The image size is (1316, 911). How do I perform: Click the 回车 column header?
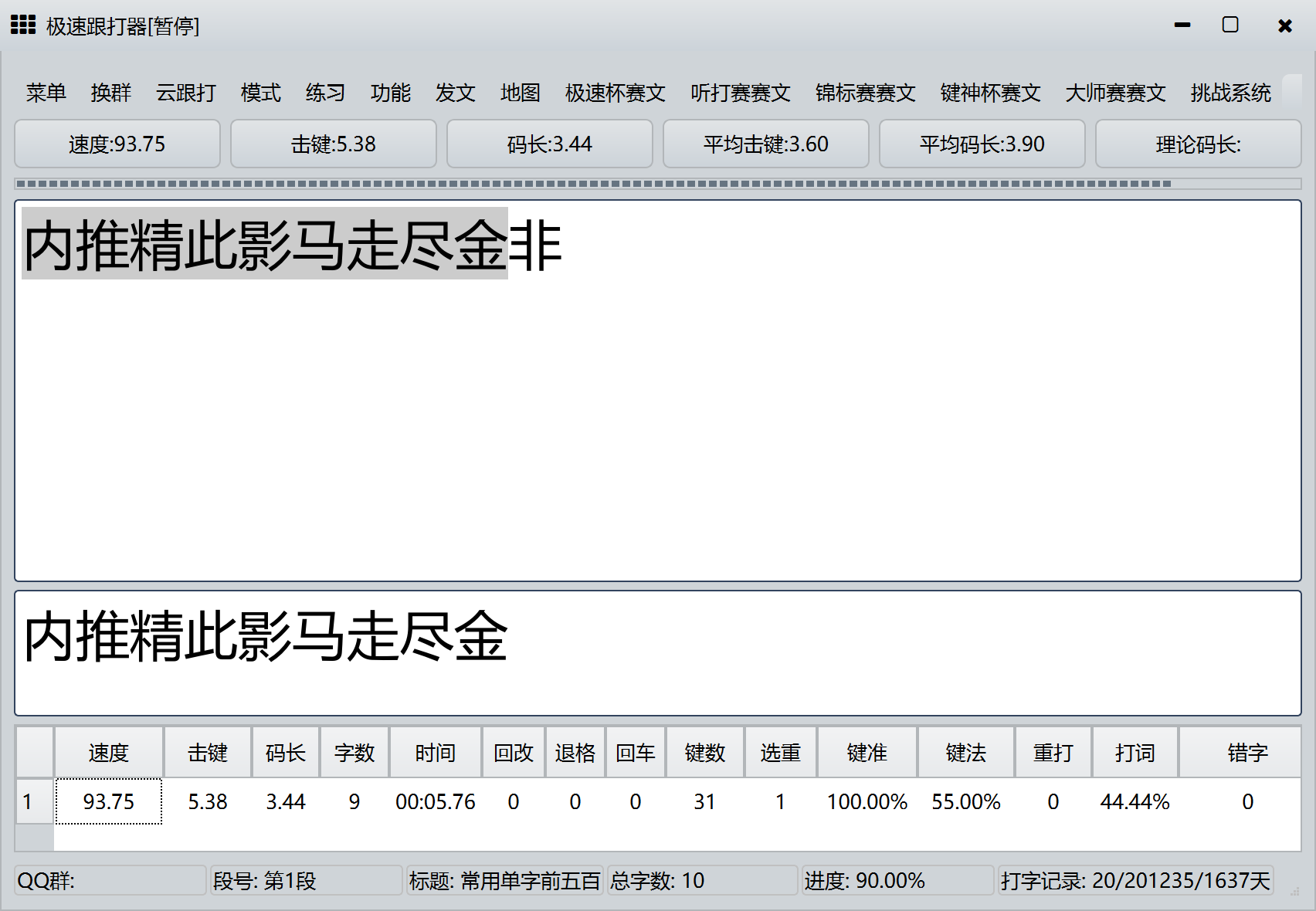coord(636,752)
